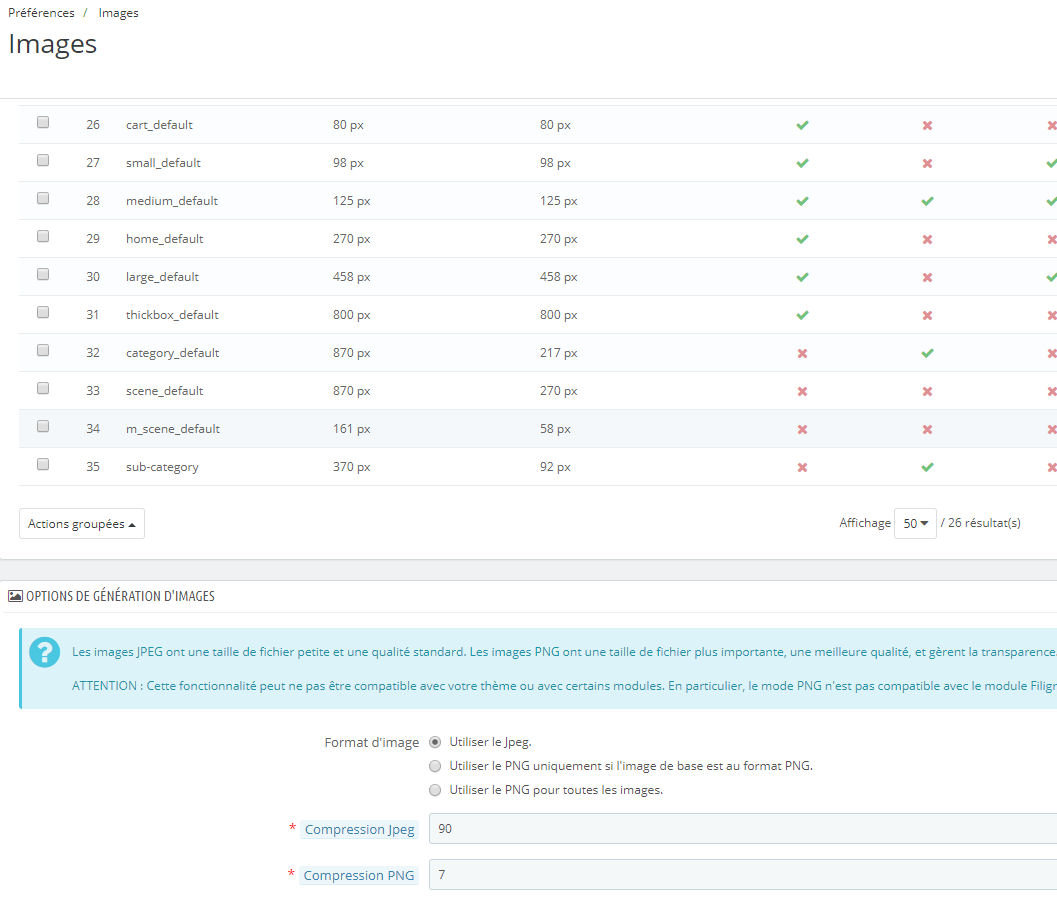Click the 'Options de génération d'images' heading
The width and height of the screenshot is (1057, 897).
(x=120, y=596)
